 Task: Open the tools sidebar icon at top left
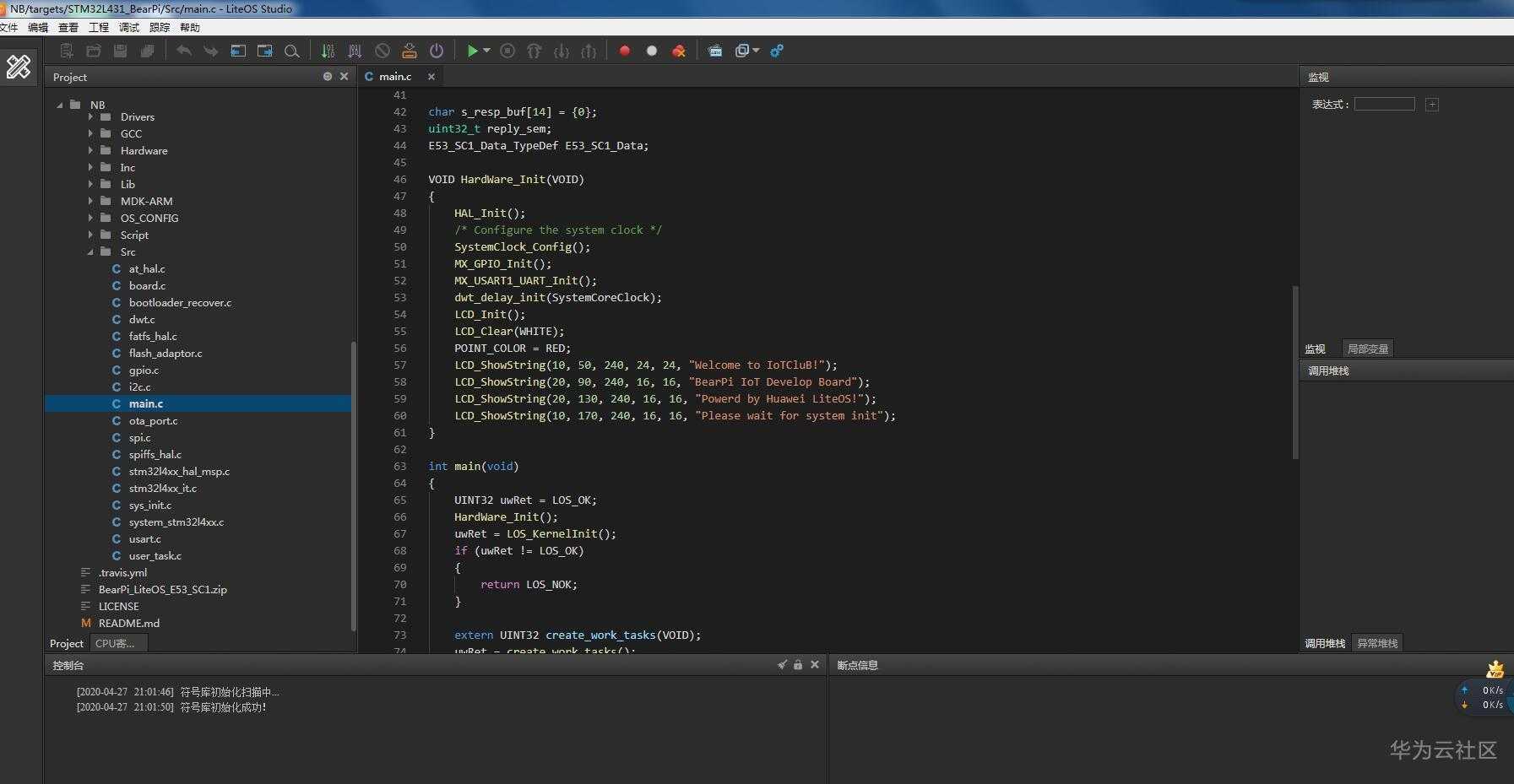click(19, 67)
